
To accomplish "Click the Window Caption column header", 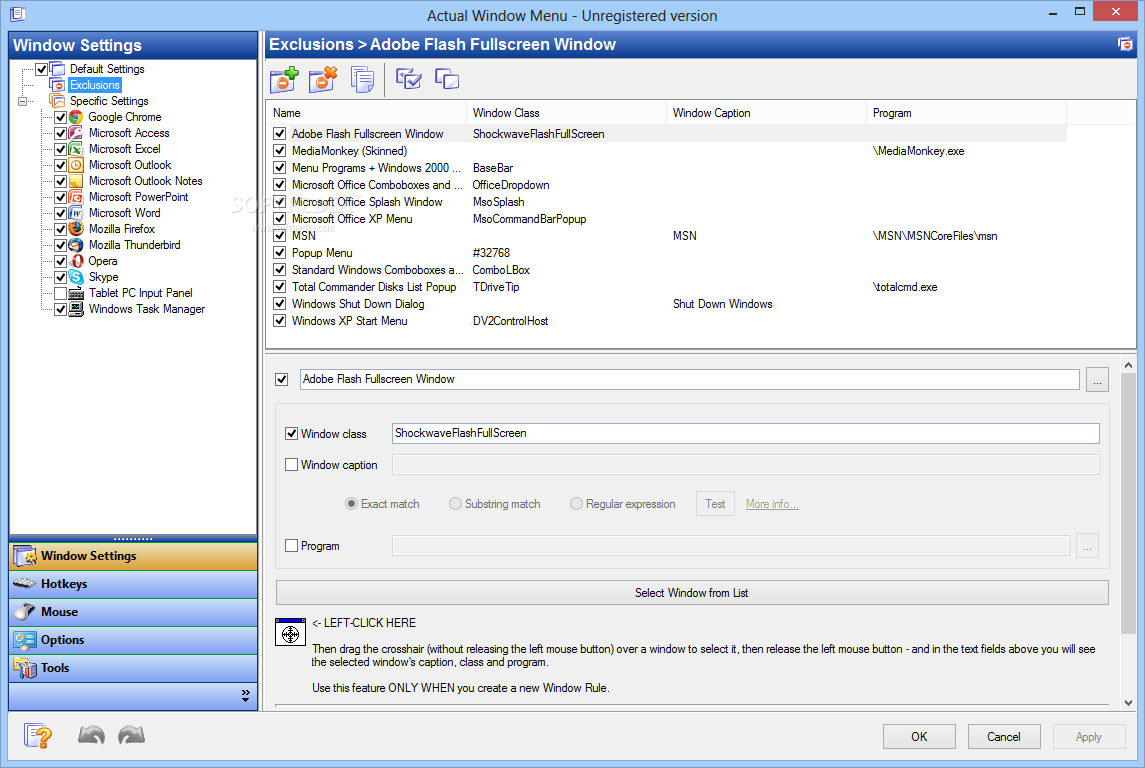I will click(766, 113).
